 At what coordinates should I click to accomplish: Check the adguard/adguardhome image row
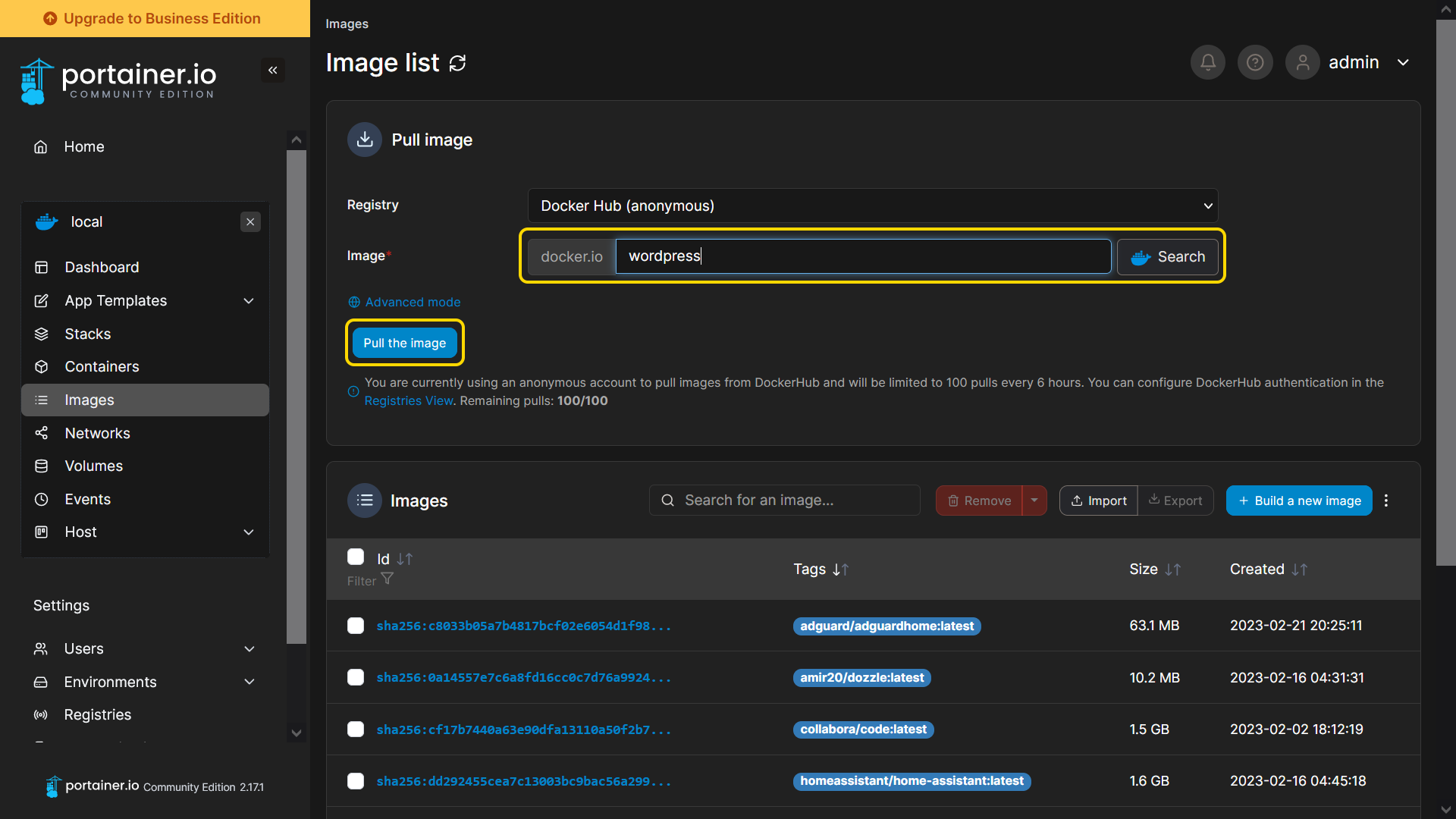pos(356,626)
